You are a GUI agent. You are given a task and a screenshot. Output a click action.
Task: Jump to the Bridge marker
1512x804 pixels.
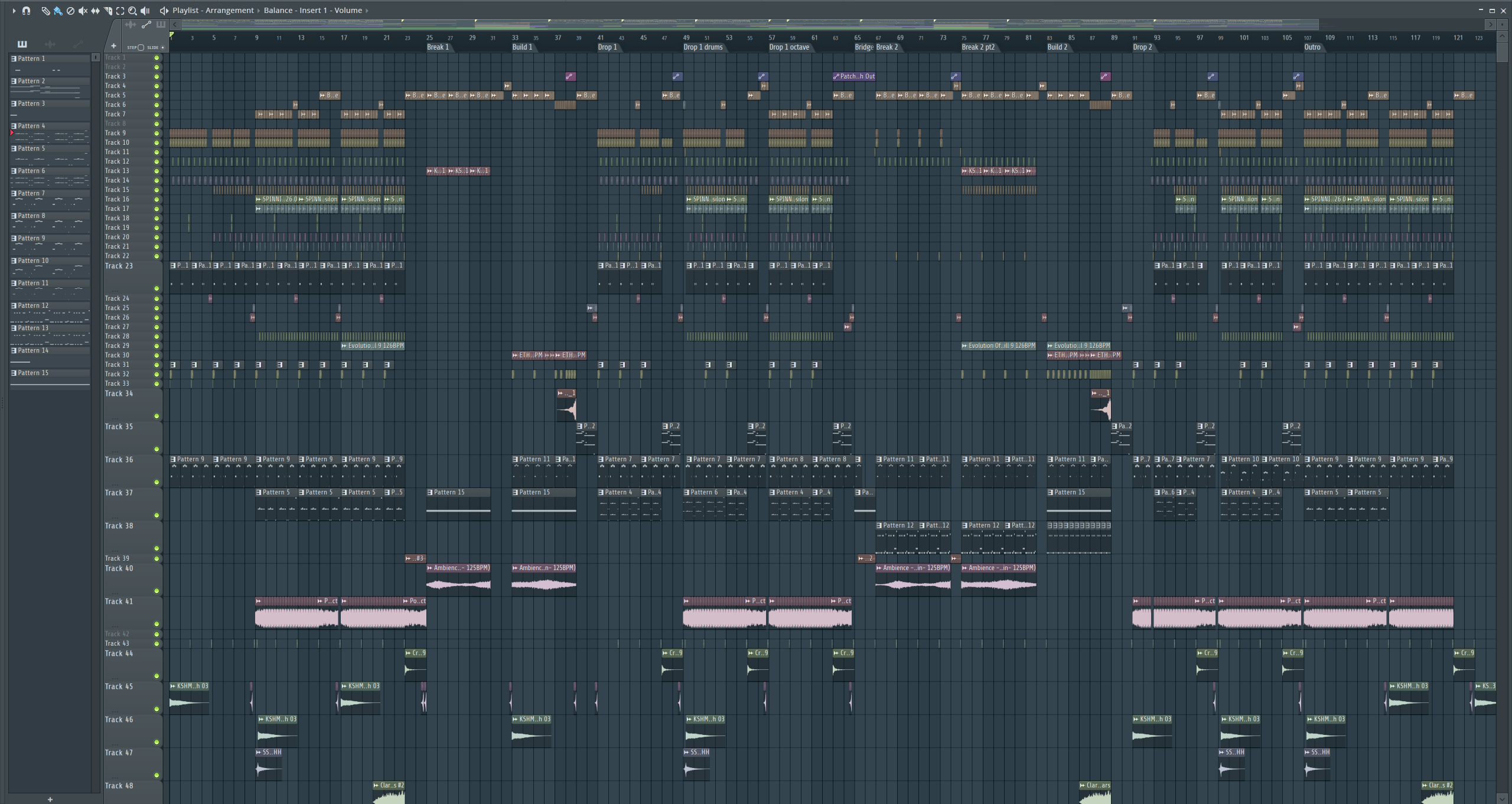[863, 47]
